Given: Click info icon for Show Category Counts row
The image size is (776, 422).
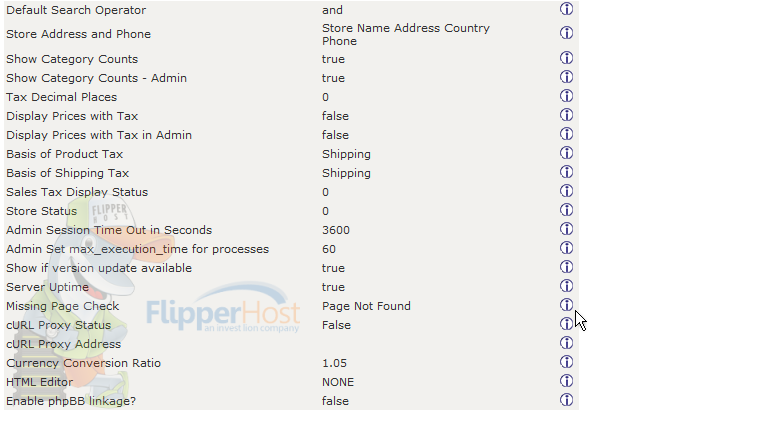Looking at the screenshot, I should [x=566, y=58].
